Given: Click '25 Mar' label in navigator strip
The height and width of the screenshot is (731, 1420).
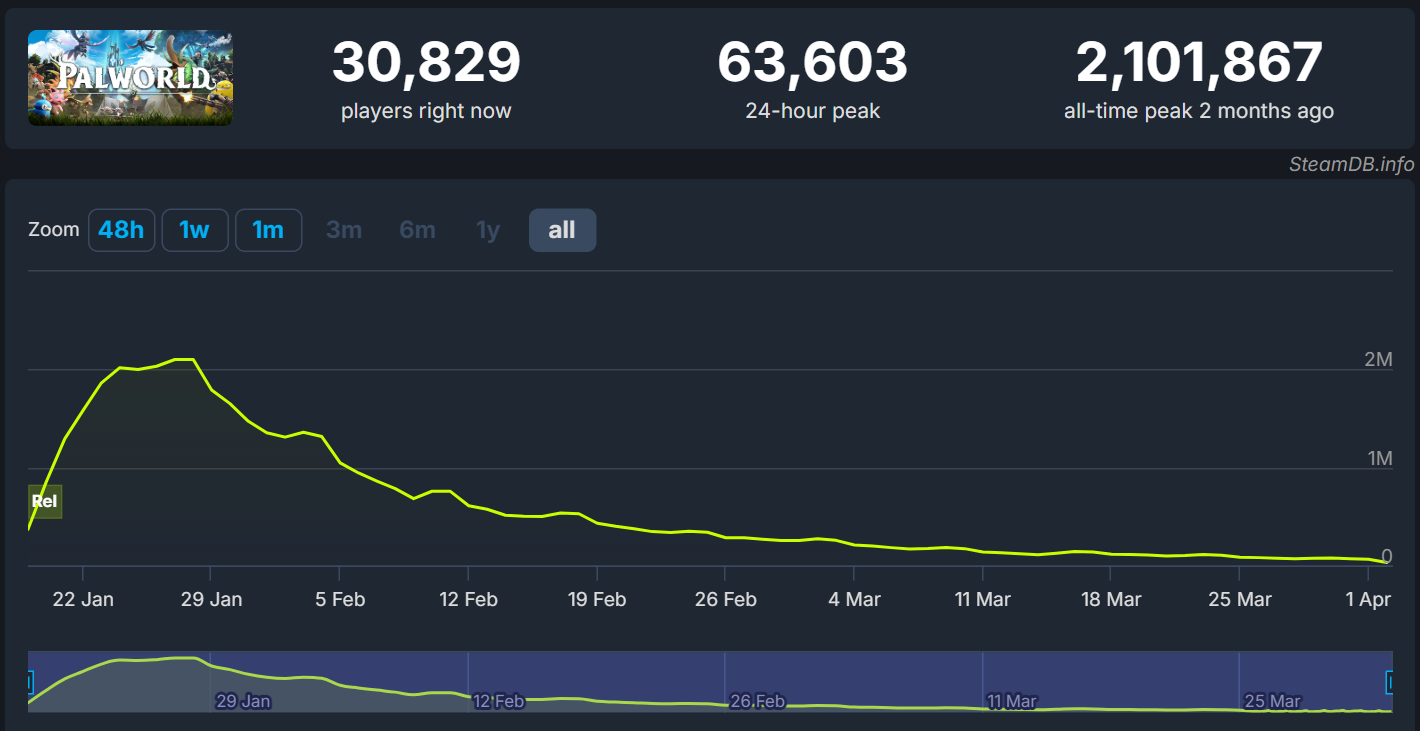Looking at the screenshot, I should coord(1272,701).
